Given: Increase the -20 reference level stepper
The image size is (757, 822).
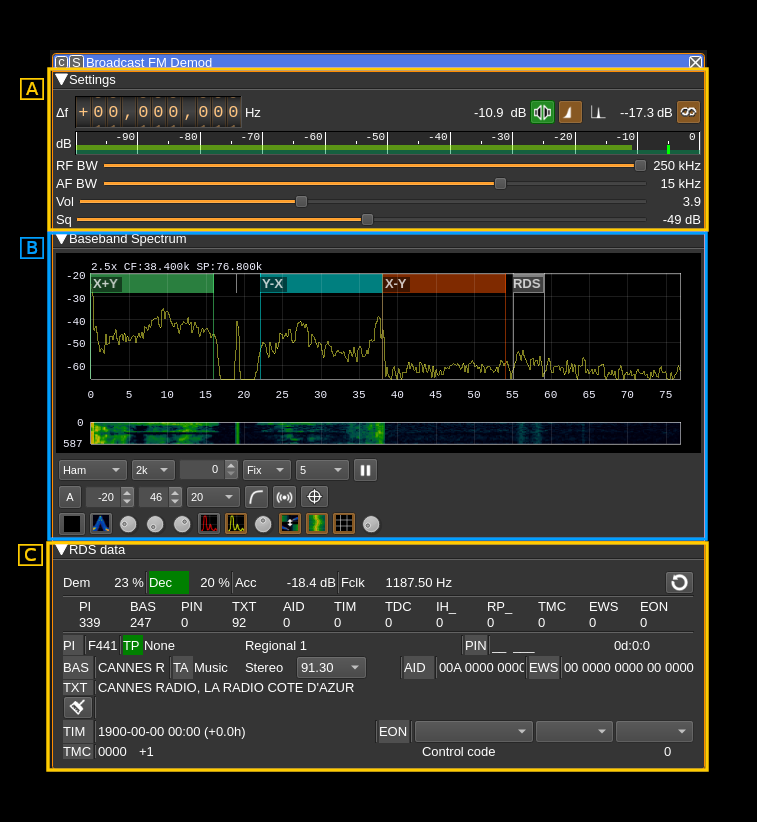Looking at the screenshot, I should [127, 492].
